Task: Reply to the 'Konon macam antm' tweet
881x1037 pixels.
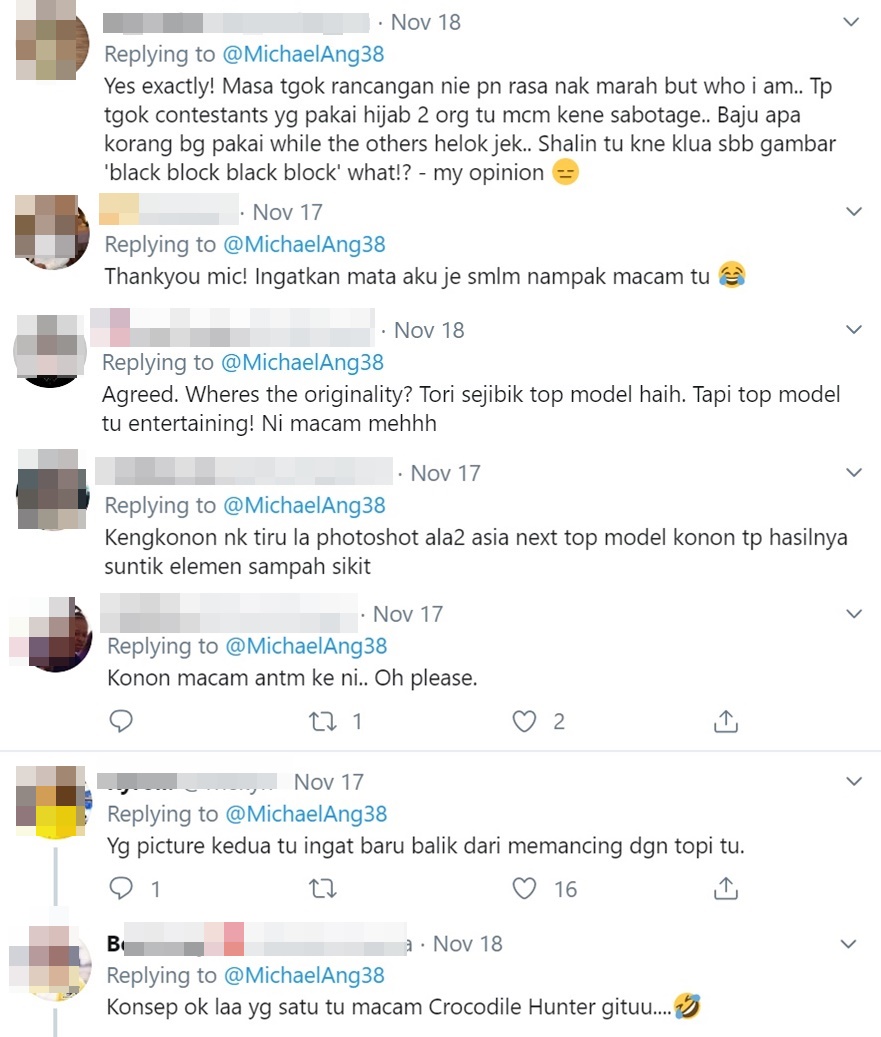Action: [121, 721]
